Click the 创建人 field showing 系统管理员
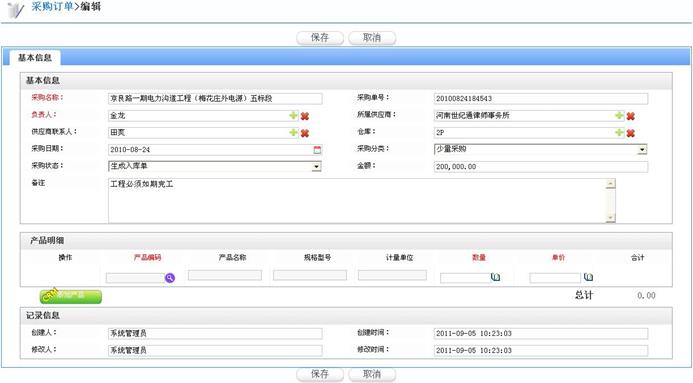Image resolution: width=693 pixels, height=383 pixels. tap(215, 334)
